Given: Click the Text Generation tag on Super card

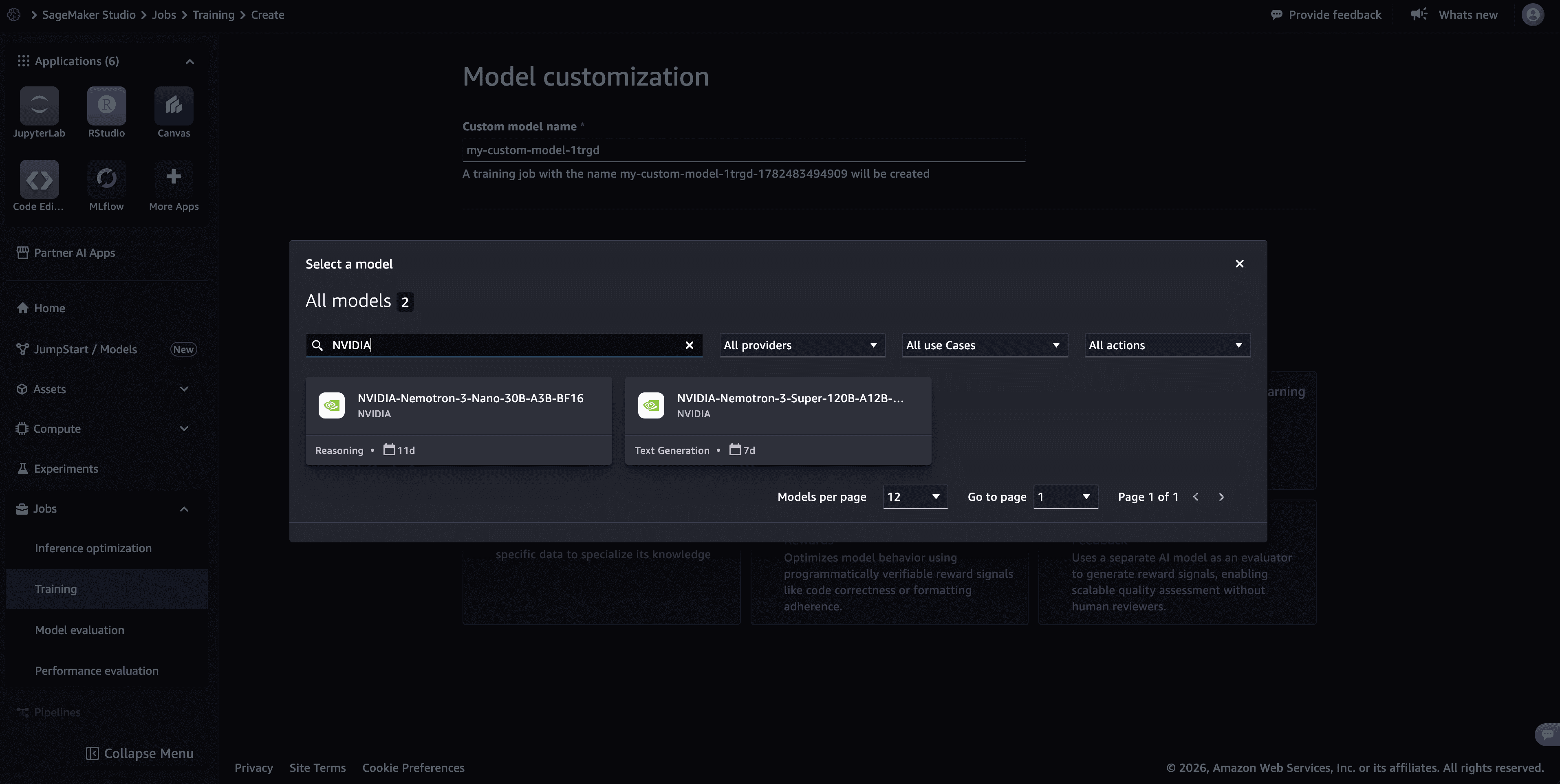Looking at the screenshot, I should click(672, 450).
